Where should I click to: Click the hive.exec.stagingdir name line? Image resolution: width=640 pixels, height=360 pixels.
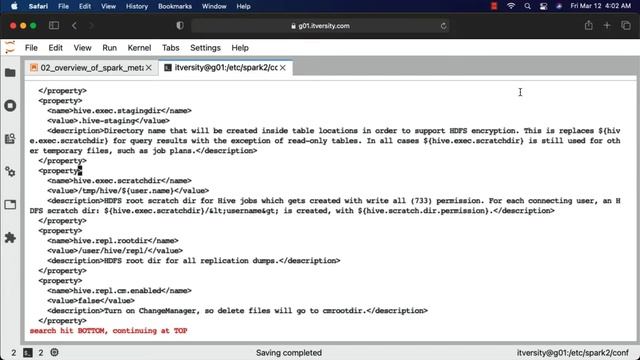click(119, 111)
